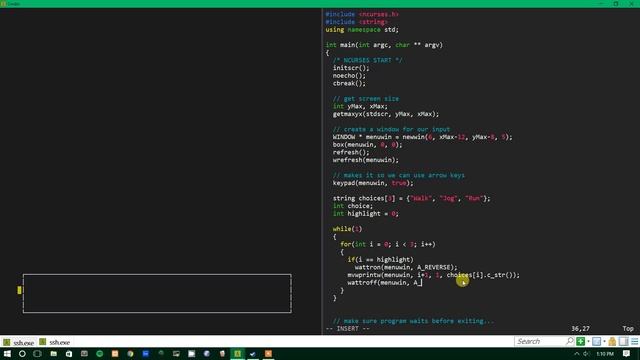Open the clock showing 1:10 PM

pyautogui.click(x=605, y=354)
